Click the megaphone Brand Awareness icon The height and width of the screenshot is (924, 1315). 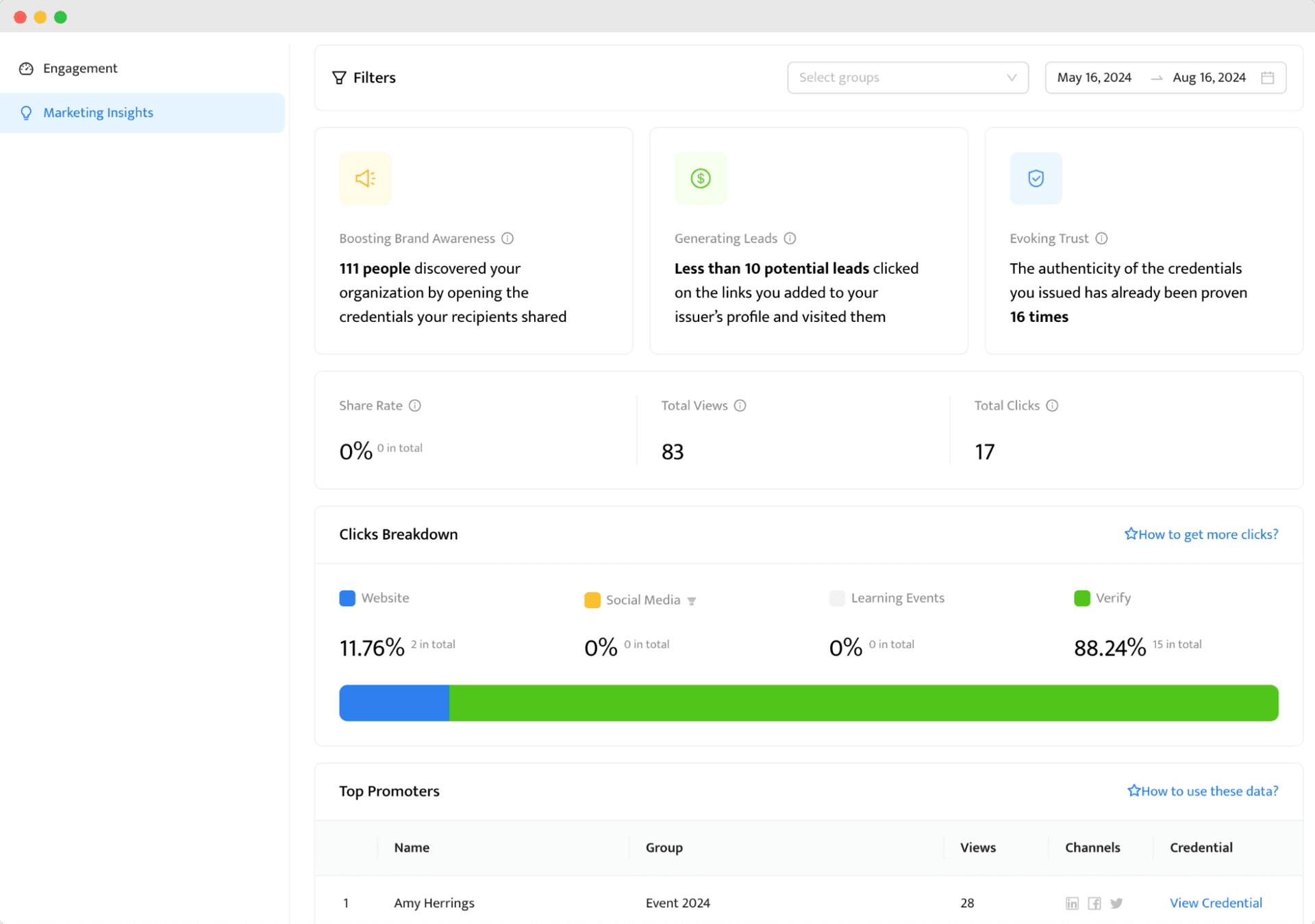[x=365, y=178]
